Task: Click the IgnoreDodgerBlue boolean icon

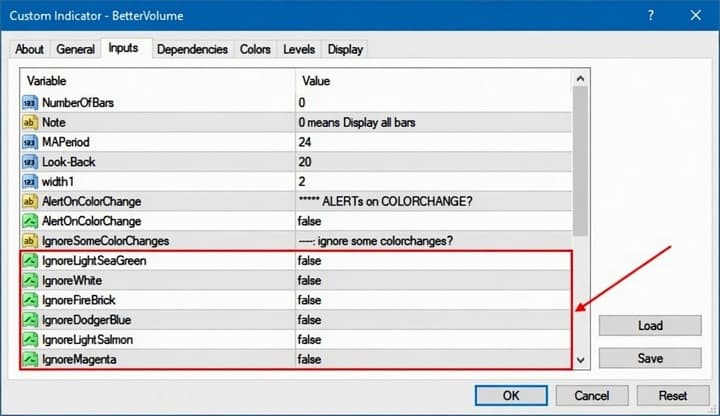Action: pos(30,320)
